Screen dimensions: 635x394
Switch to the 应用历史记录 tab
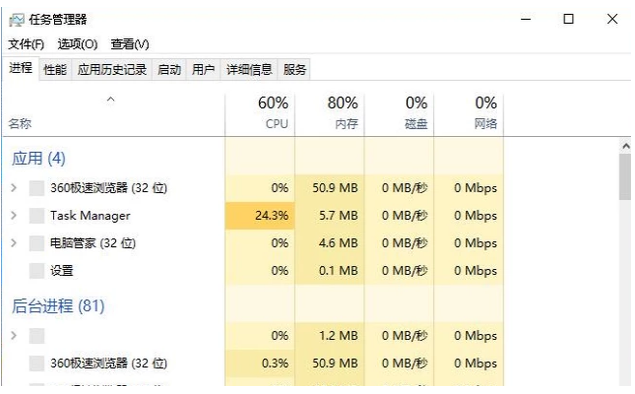coord(112,70)
